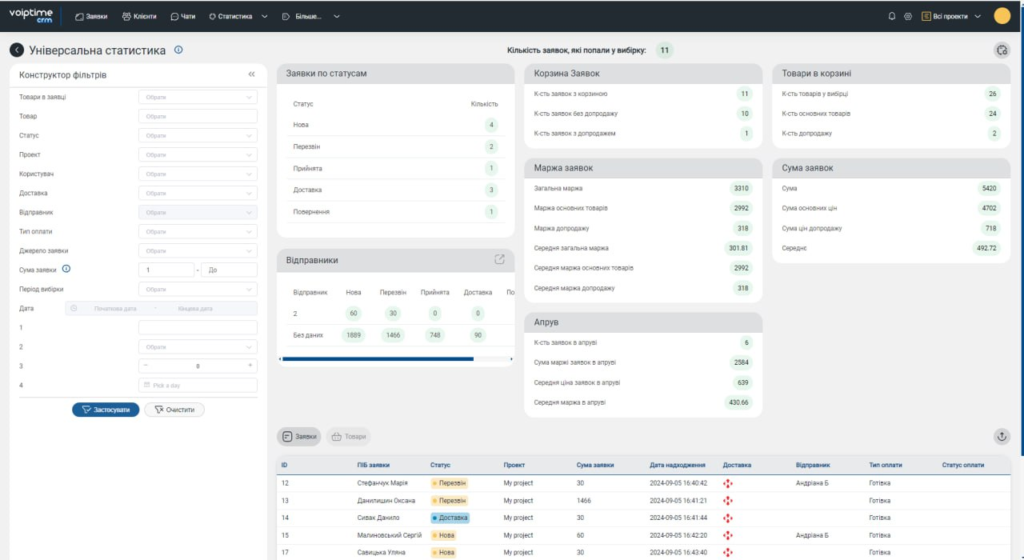Show info icon next to Сума заявки
This screenshot has height=560, width=1024.
pyautogui.click(x=66, y=269)
